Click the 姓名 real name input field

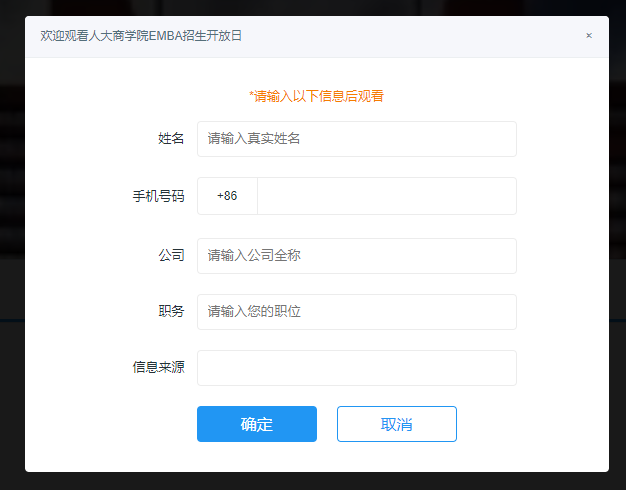tap(356, 139)
